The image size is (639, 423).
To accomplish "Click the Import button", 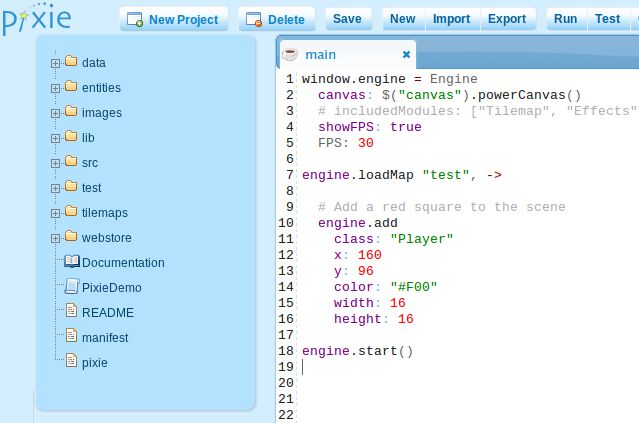I will (452, 19).
